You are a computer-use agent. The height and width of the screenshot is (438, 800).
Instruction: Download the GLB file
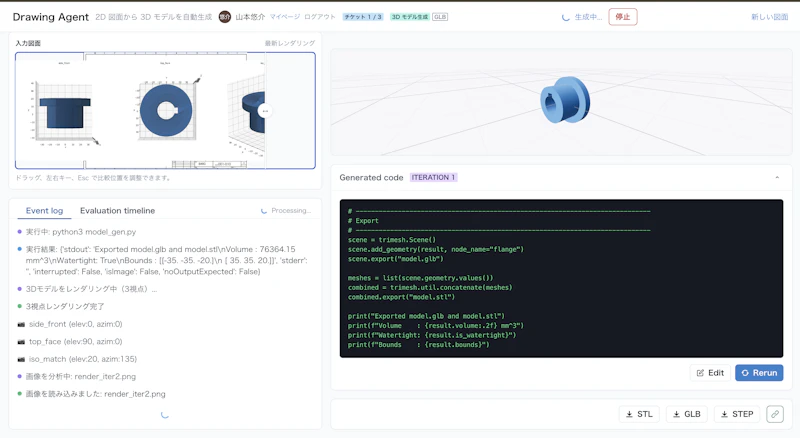click(687, 414)
